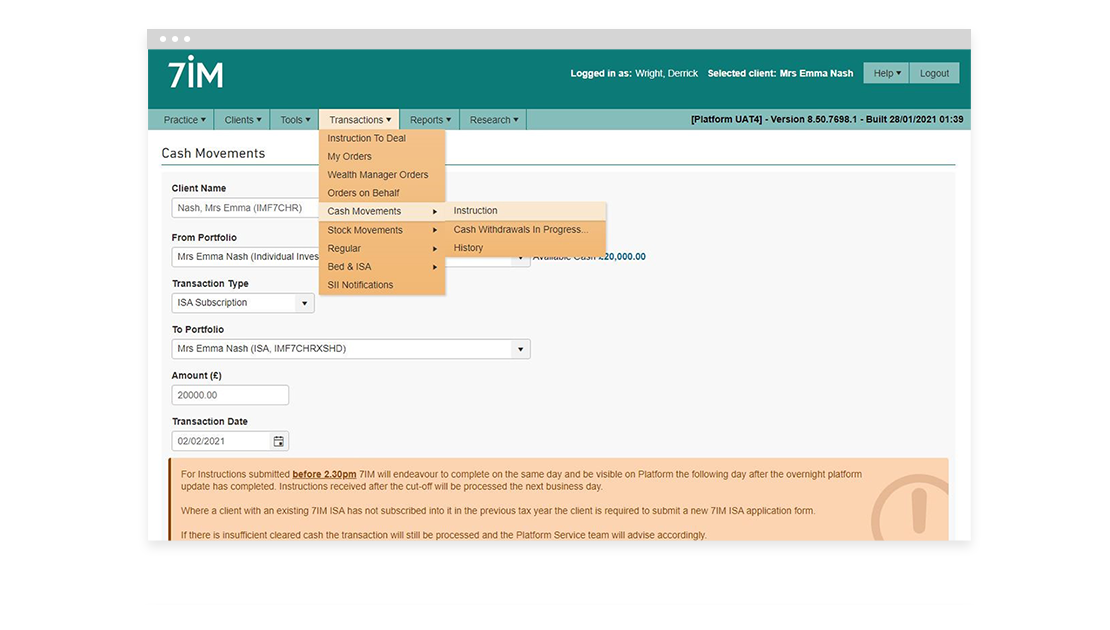
Task: Click the Amount (£) input field
Action: 230,395
